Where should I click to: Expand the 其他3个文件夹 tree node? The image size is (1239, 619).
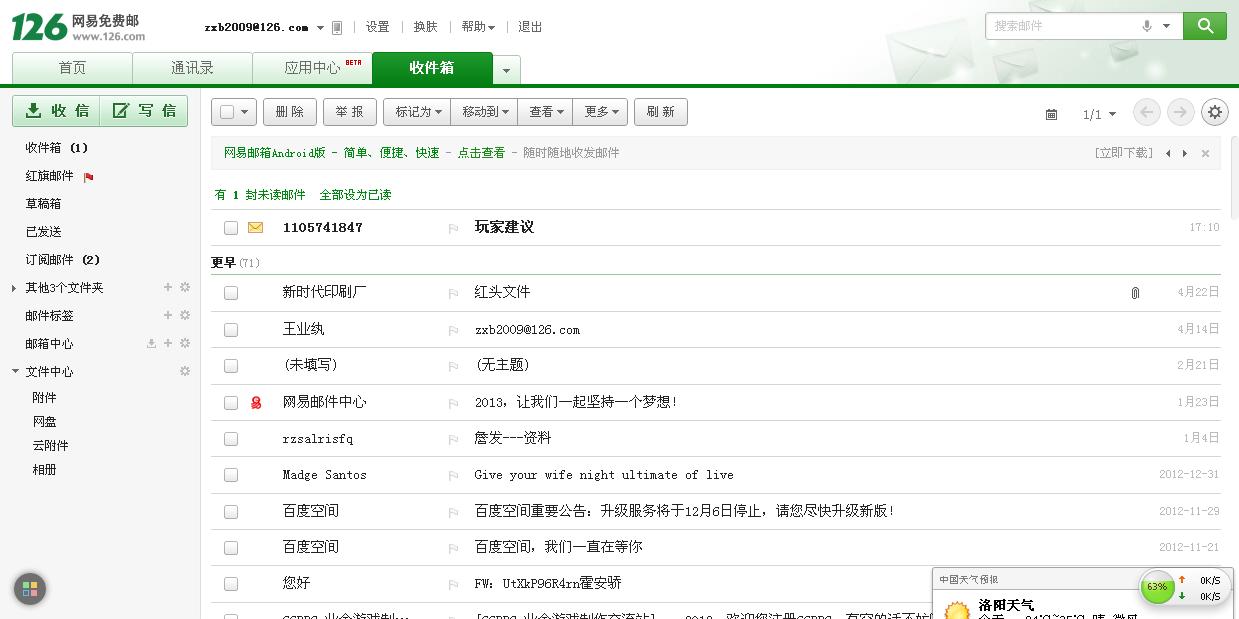14,288
